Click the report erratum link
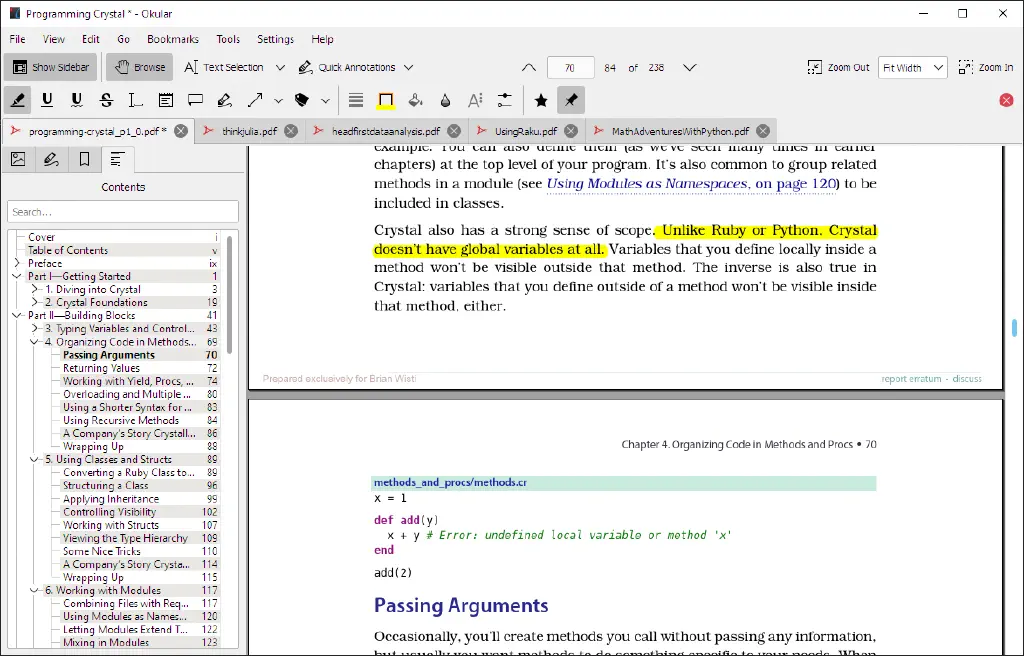 click(x=911, y=379)
